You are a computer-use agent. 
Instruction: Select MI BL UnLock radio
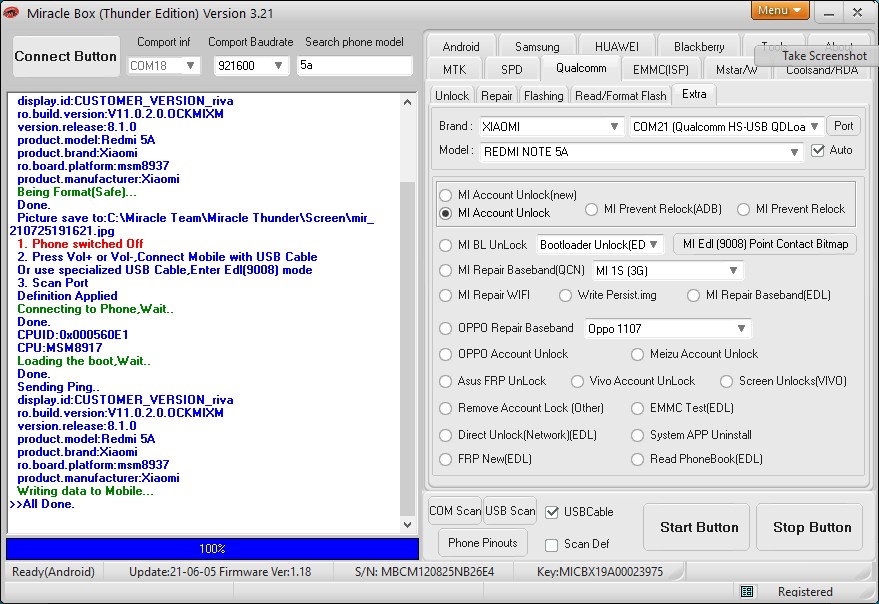coord(445,245)
